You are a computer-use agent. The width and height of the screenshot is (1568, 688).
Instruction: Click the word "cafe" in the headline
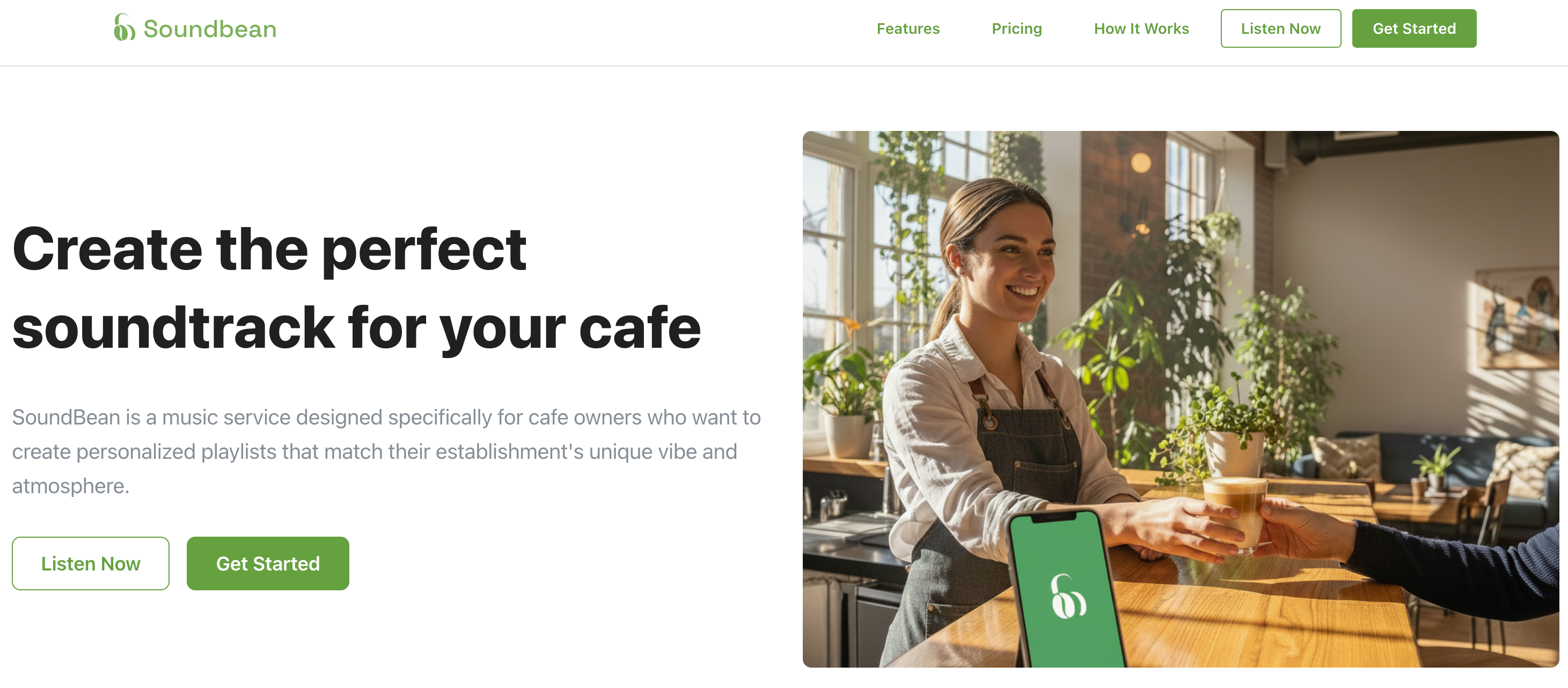click(x=640, y=328)
